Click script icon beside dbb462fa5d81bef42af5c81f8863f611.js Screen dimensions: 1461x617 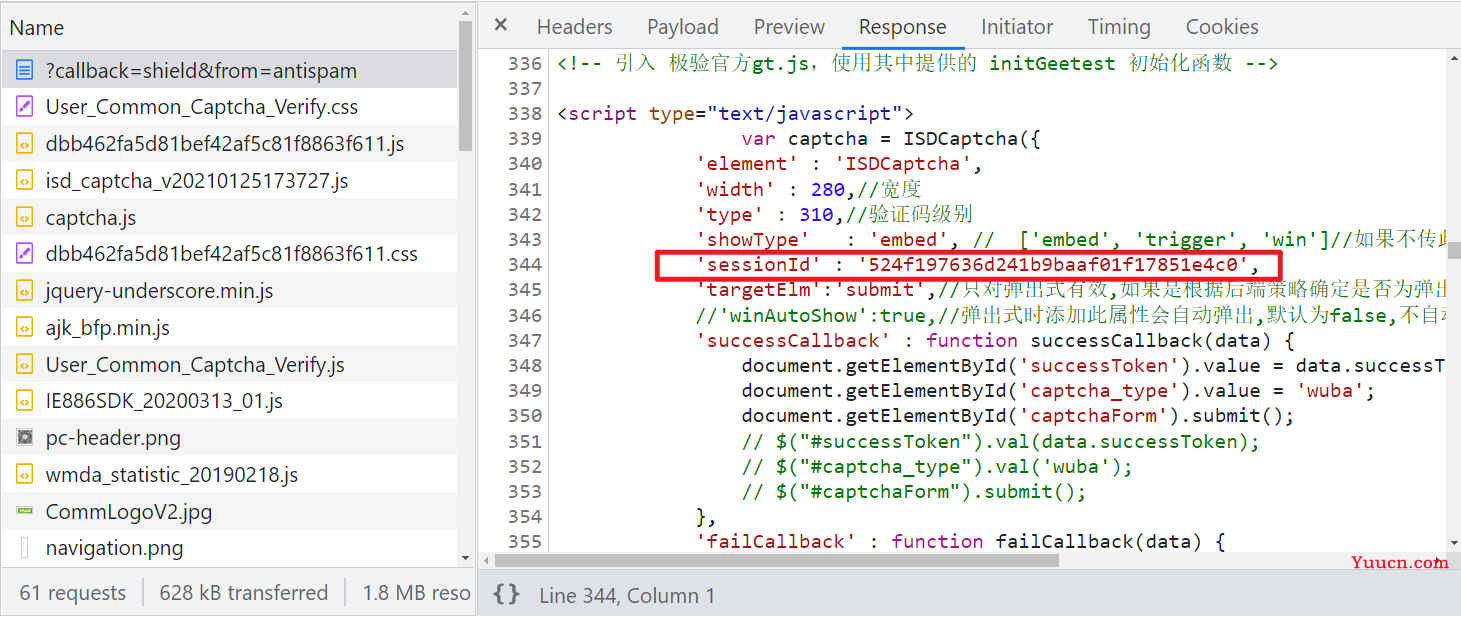click(x=25, y=144)
